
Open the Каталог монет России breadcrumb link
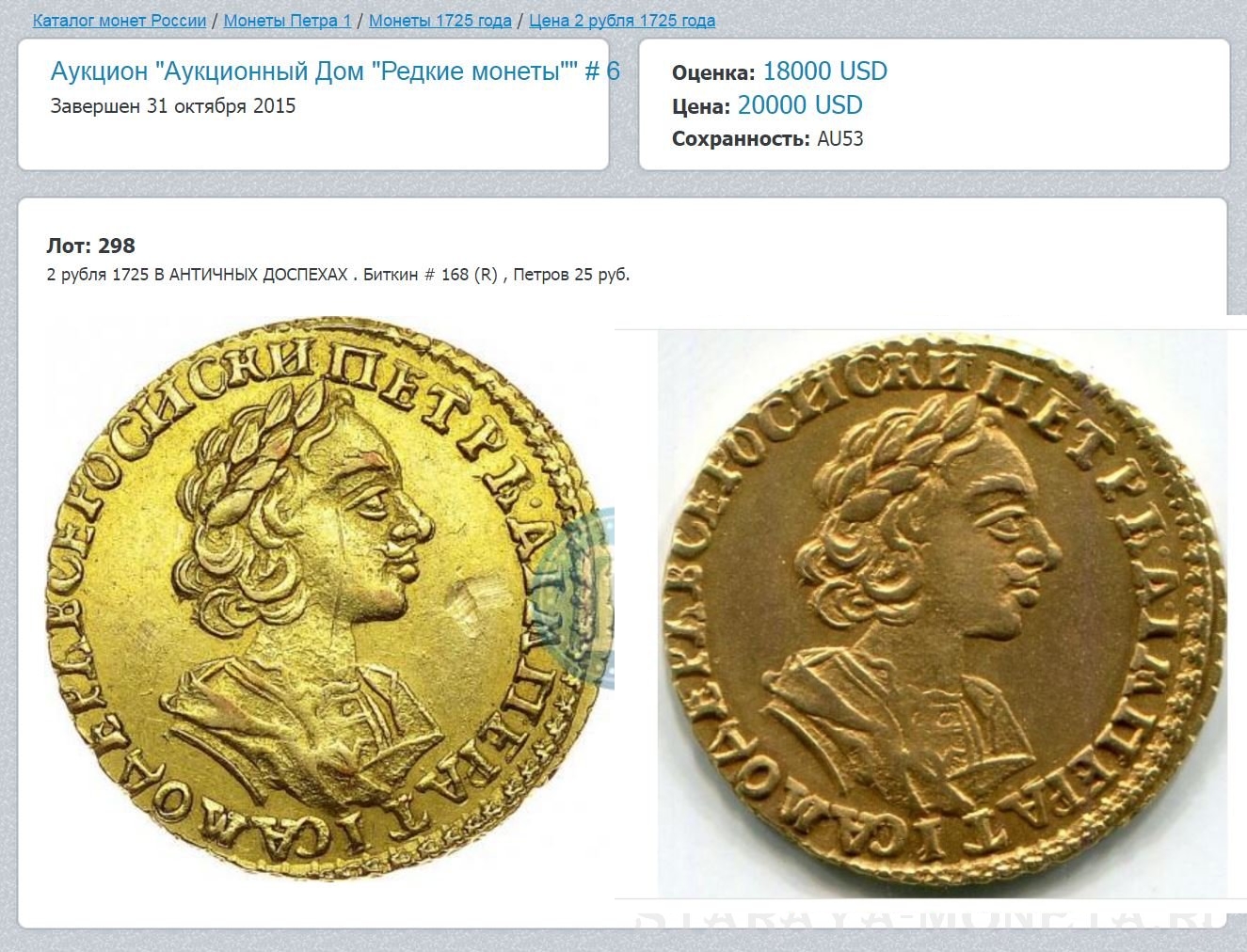click(120, 21)
